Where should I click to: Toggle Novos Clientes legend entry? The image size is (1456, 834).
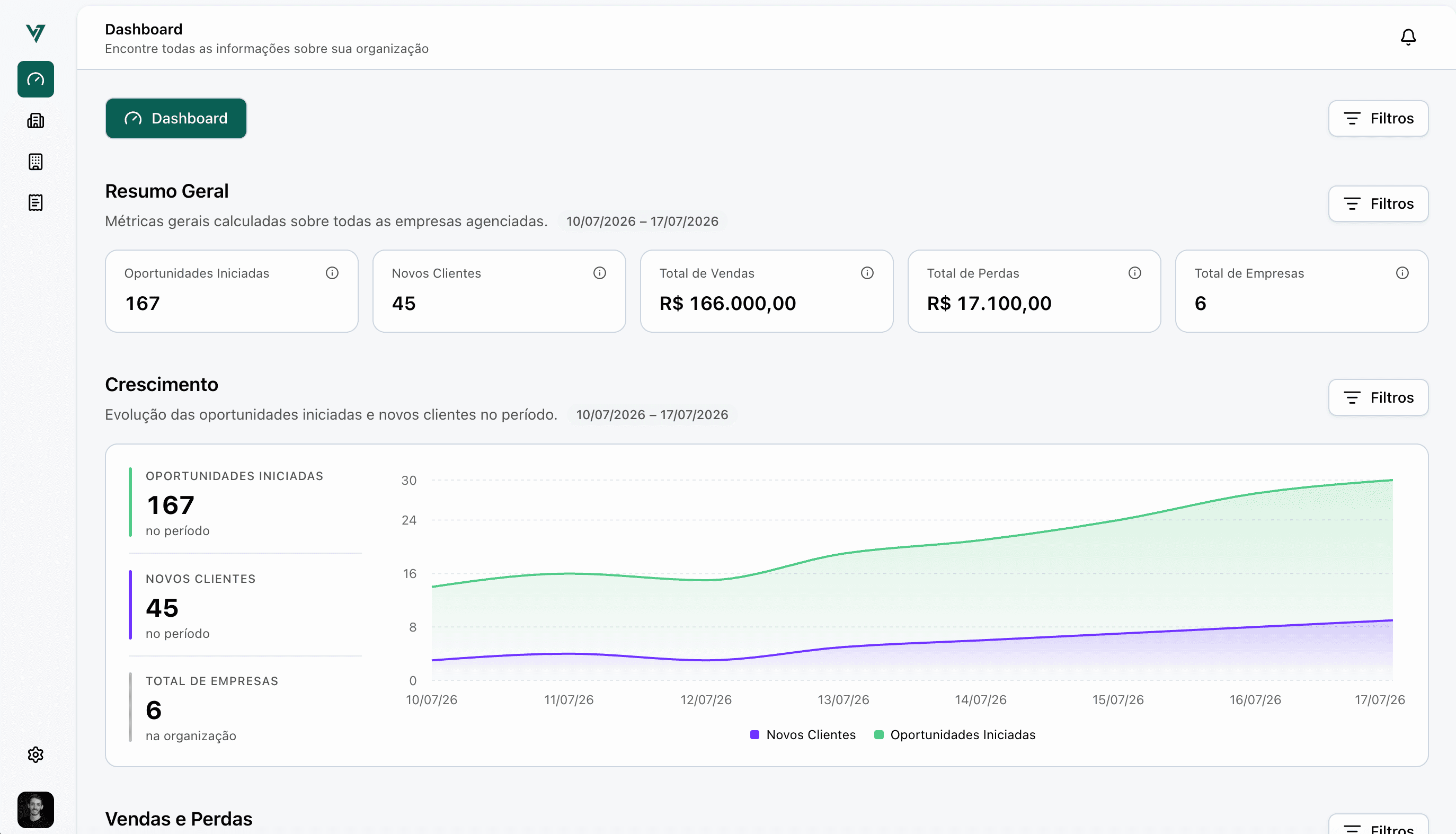[x=803, y=735]
